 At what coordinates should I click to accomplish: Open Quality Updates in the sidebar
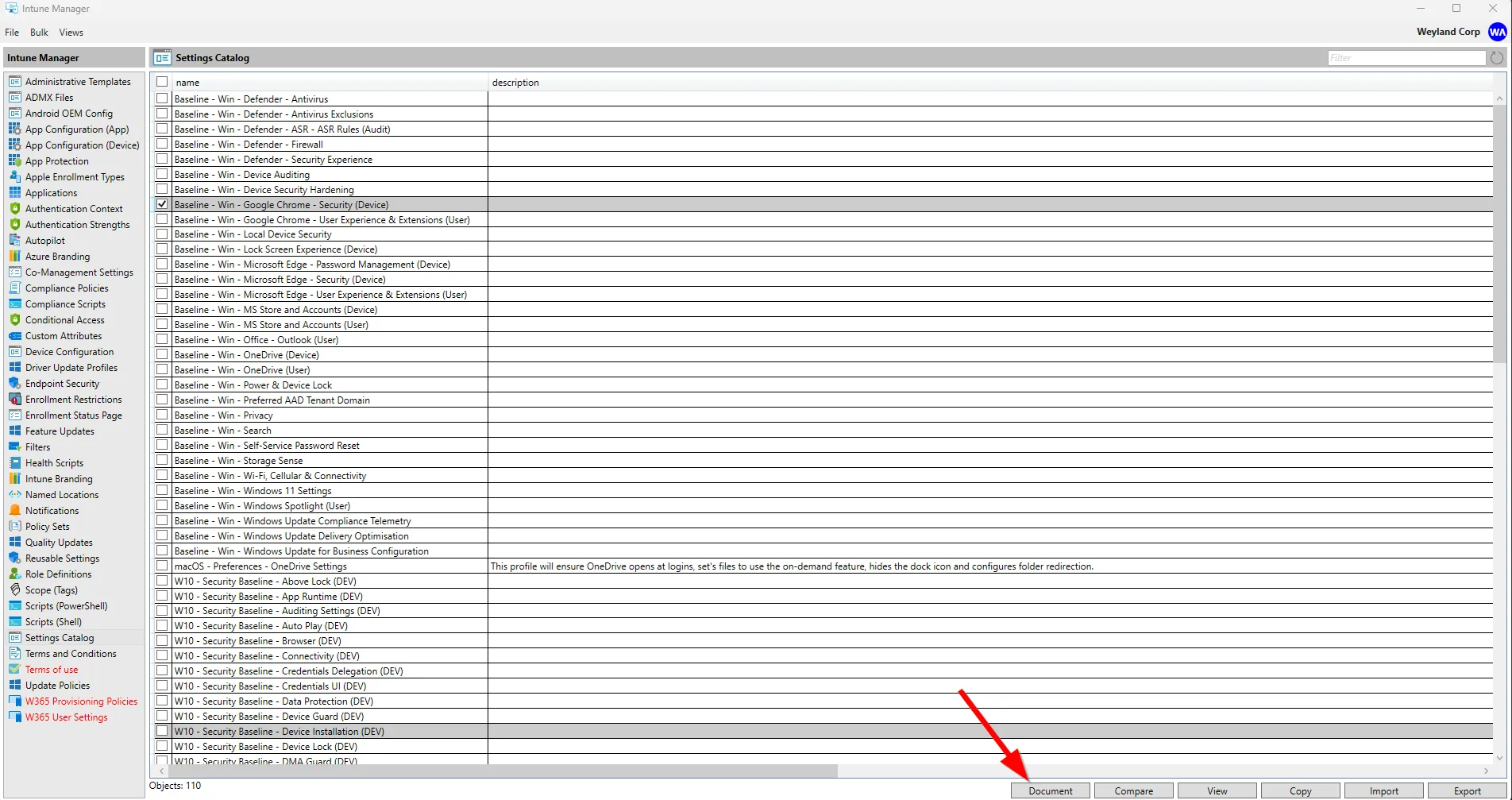(59, 543)
